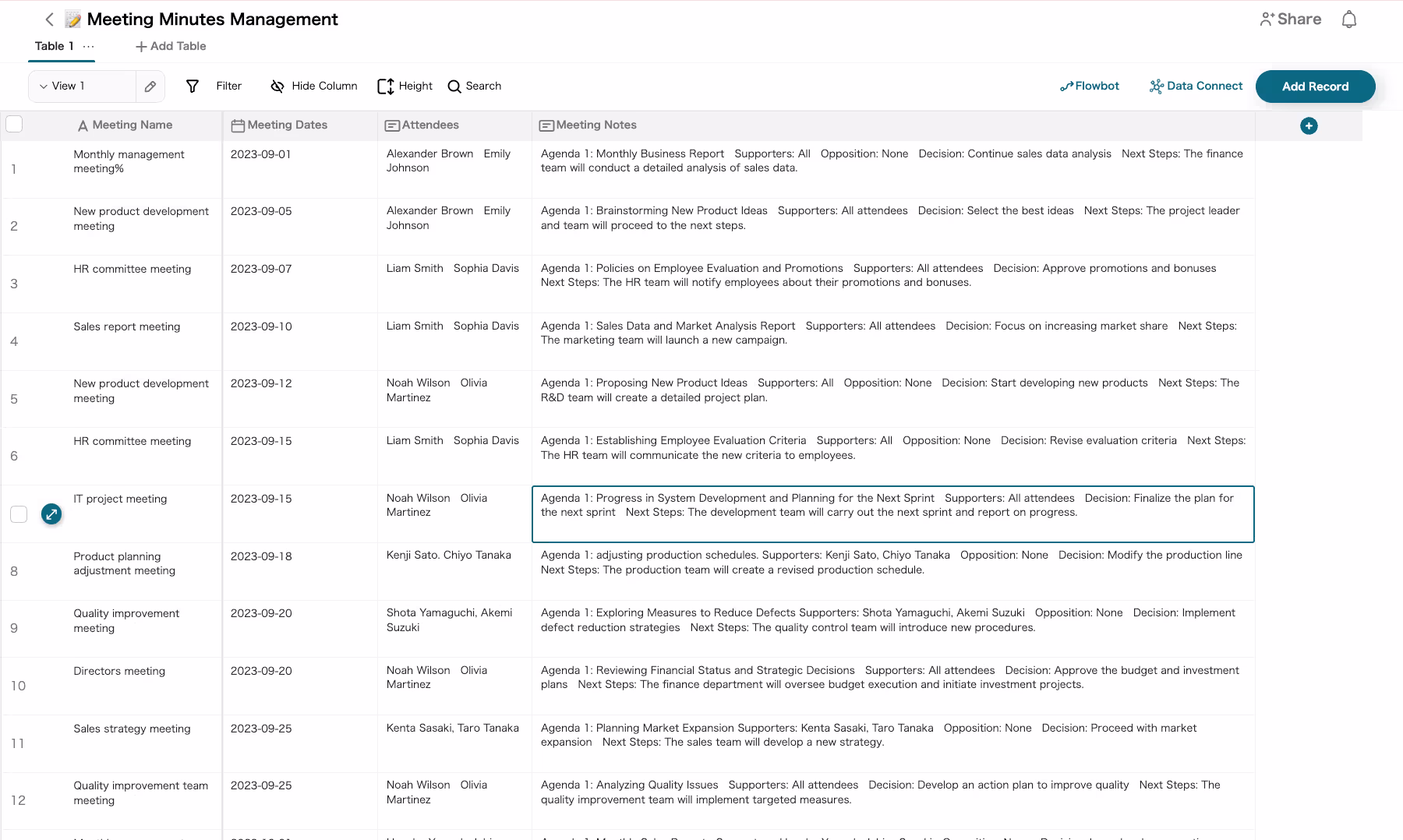
Task: Select the IT project meeting notes cell
Action: tap(892, 514)
